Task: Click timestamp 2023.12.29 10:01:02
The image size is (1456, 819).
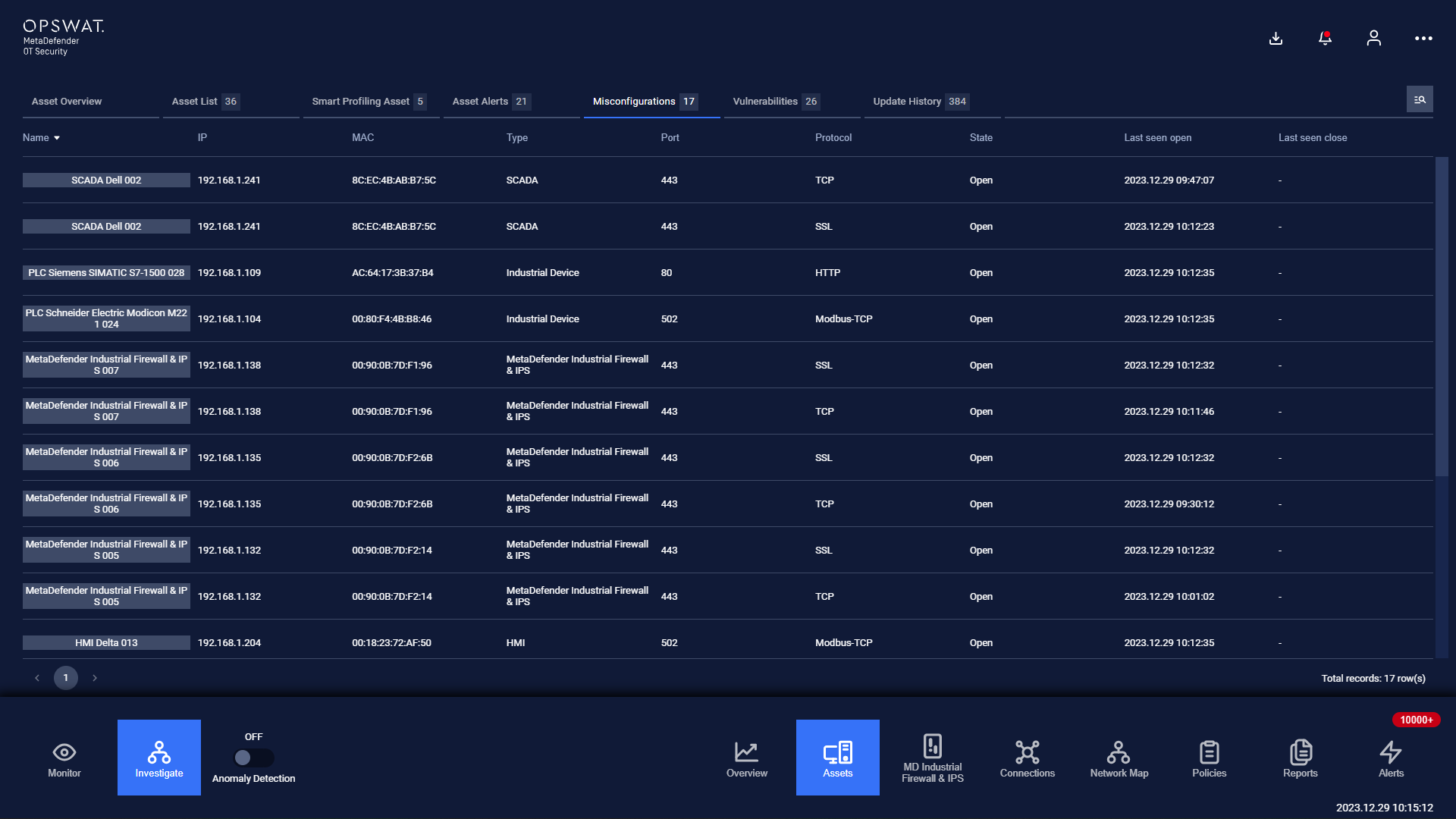Action: [x=1169, y=597]
